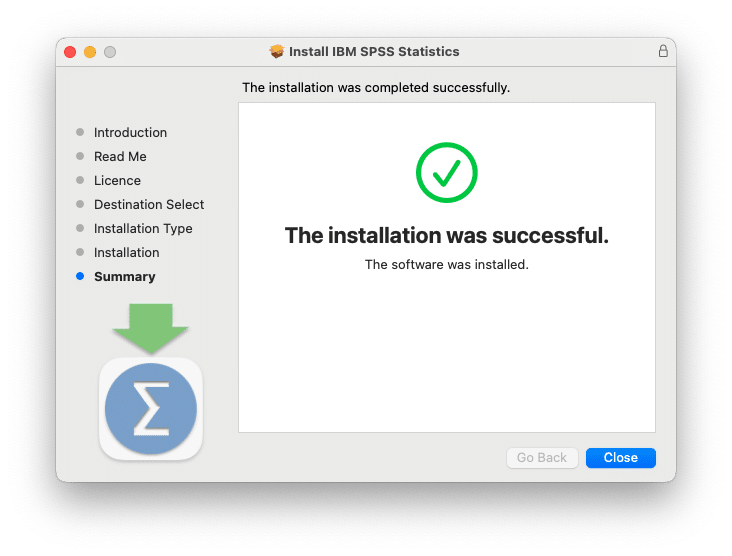
Task: Select the Introduction step in the sidebar
Action: click(x=130, y=133)
